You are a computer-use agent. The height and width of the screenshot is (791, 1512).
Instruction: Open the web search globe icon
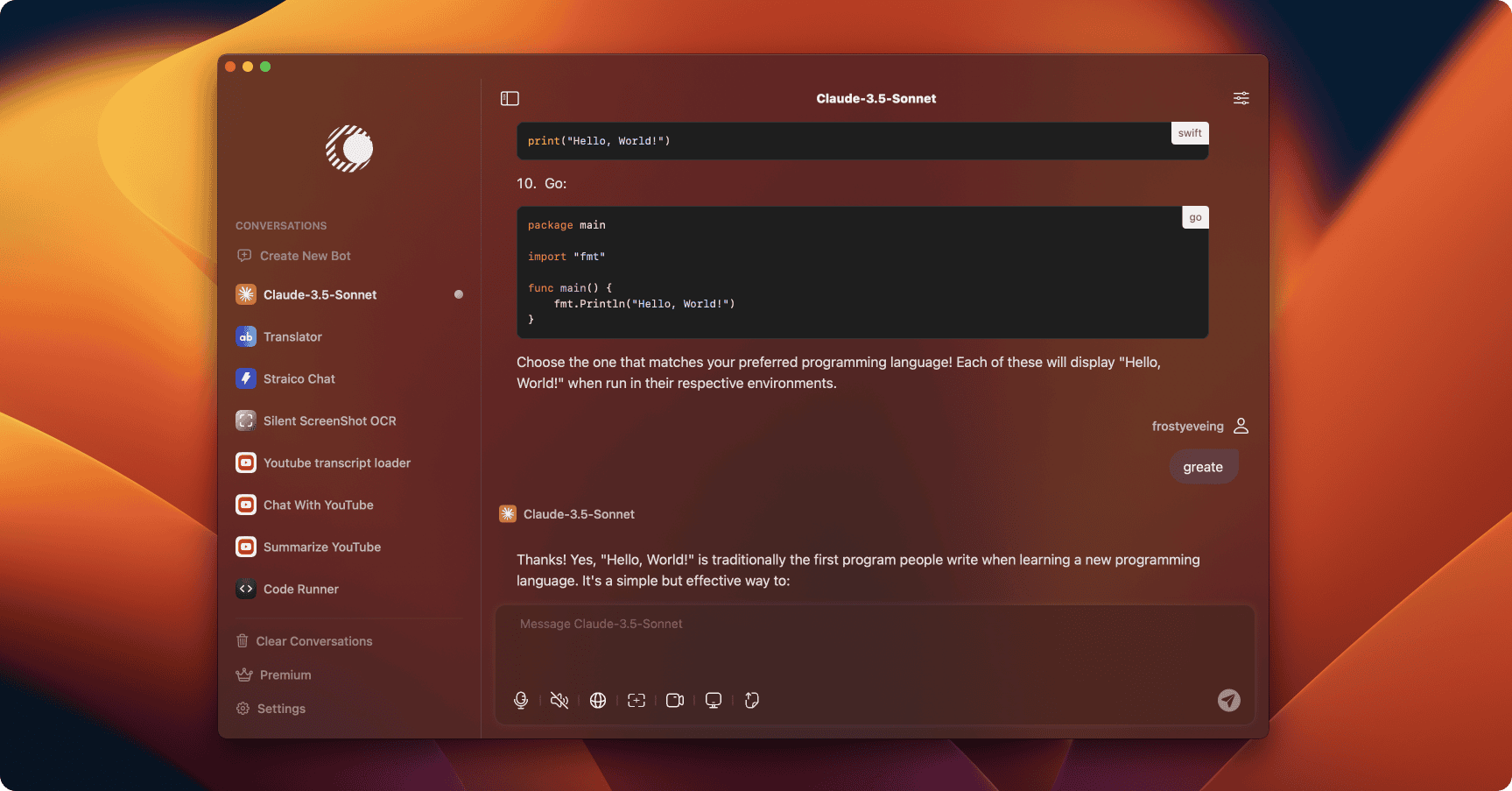(x=598, y=700)
